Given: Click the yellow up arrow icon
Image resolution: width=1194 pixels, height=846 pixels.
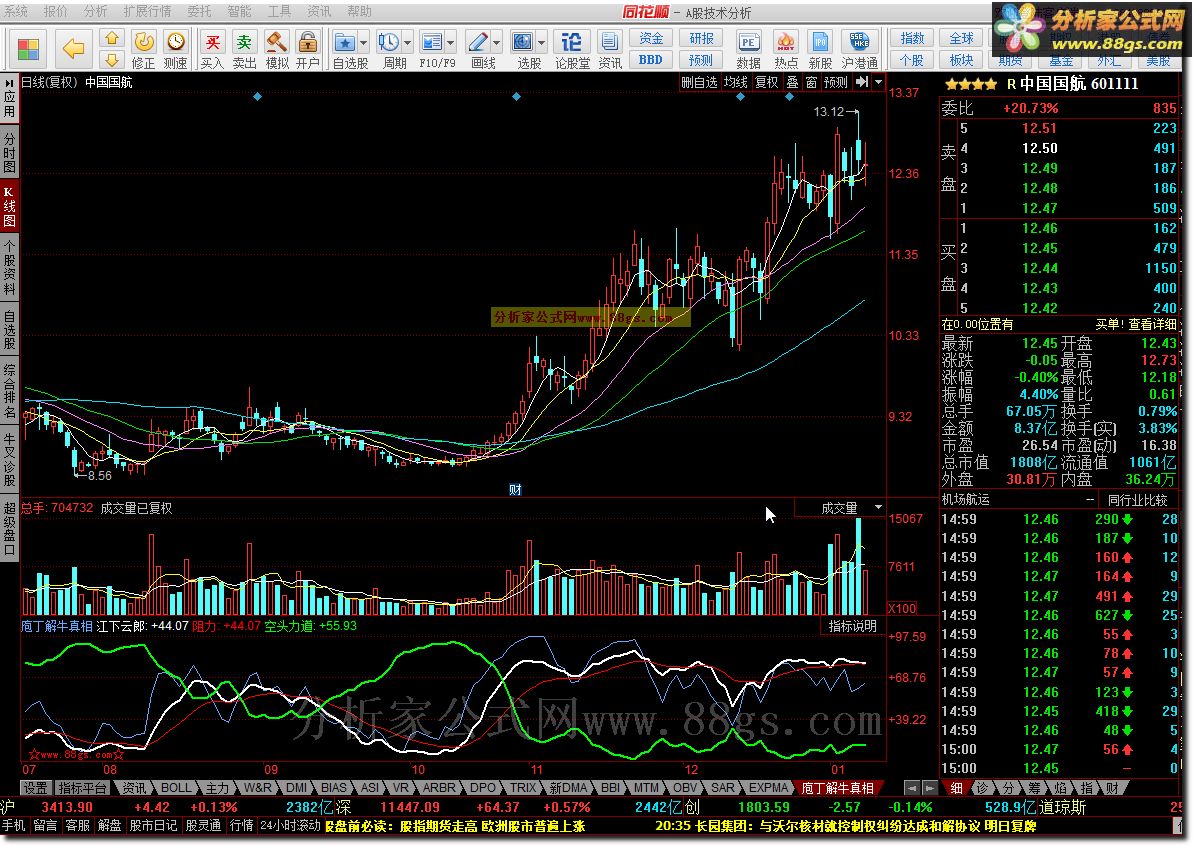Looking at the screenshot, I should click(112, 38).
